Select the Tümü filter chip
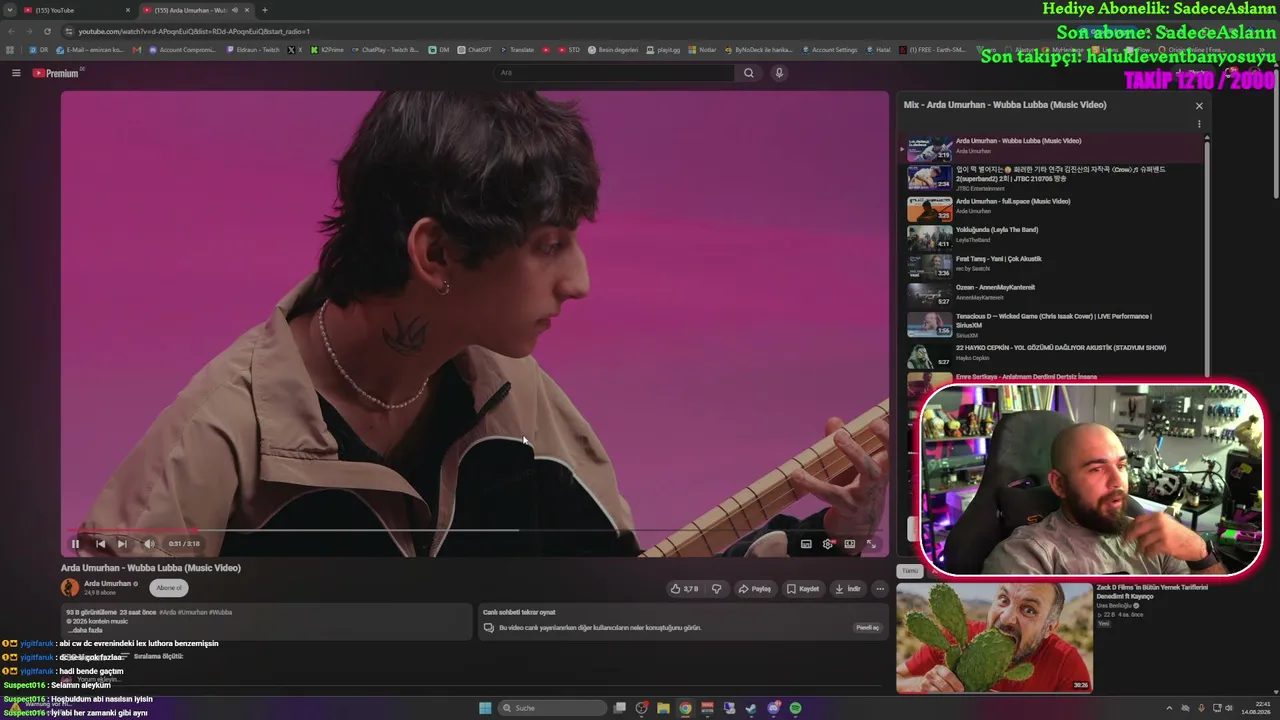The width and height of the screenshot is (1280, 720). (x=910, y=571)
